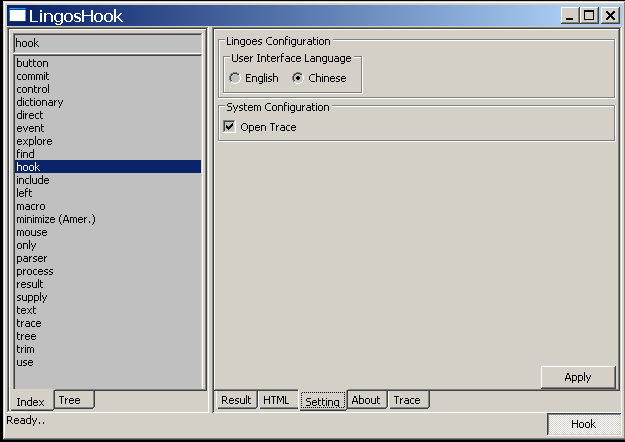Select 'text' in the word list
The image size is (625, 442).
tap(108, 310)
